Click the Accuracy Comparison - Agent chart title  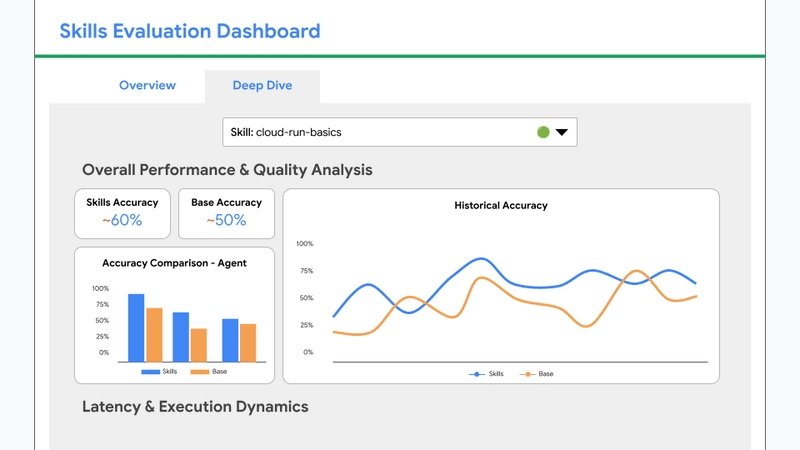pos(174,263)
